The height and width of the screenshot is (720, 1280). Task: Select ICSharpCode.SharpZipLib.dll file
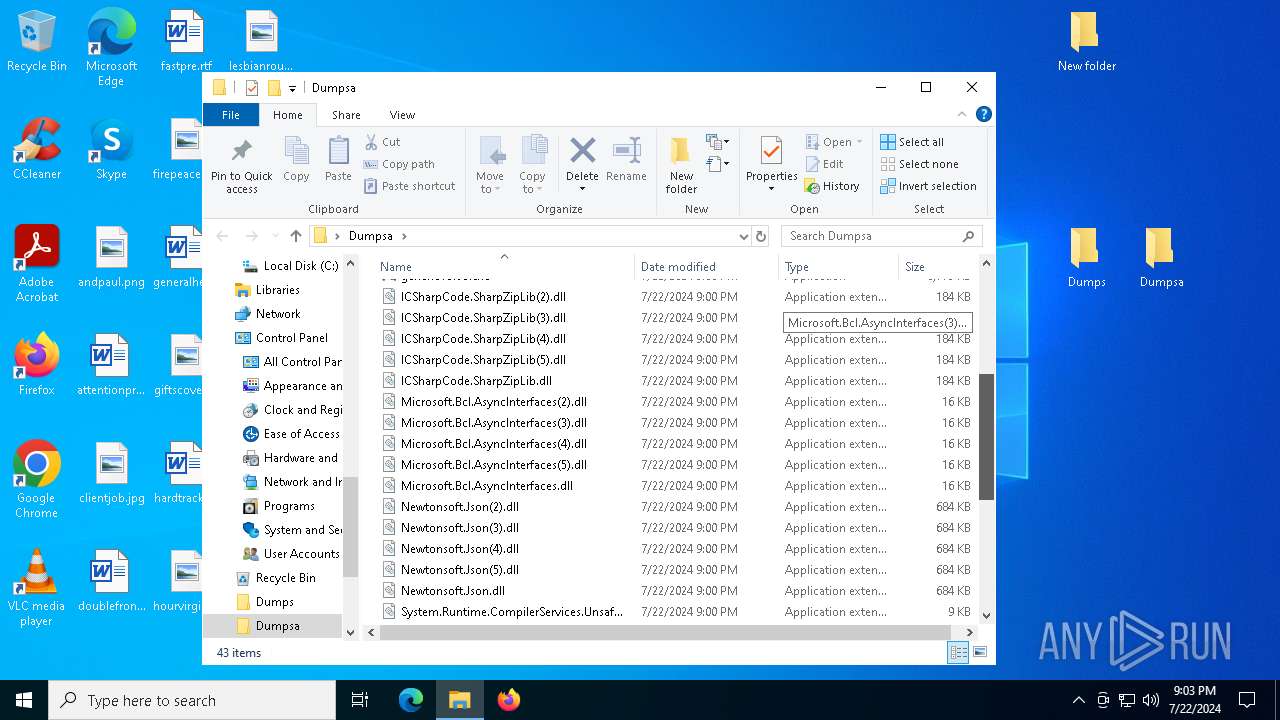[476, 381]
